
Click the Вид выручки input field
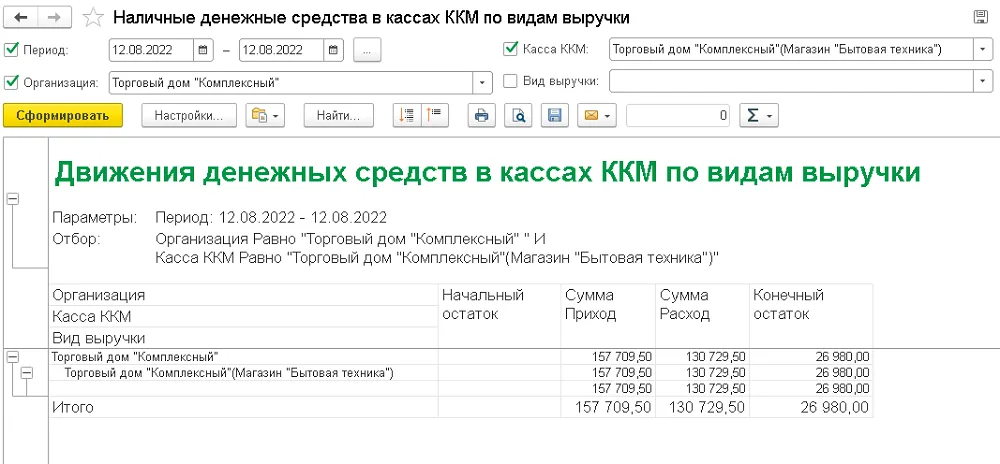[x=791, y=81]
